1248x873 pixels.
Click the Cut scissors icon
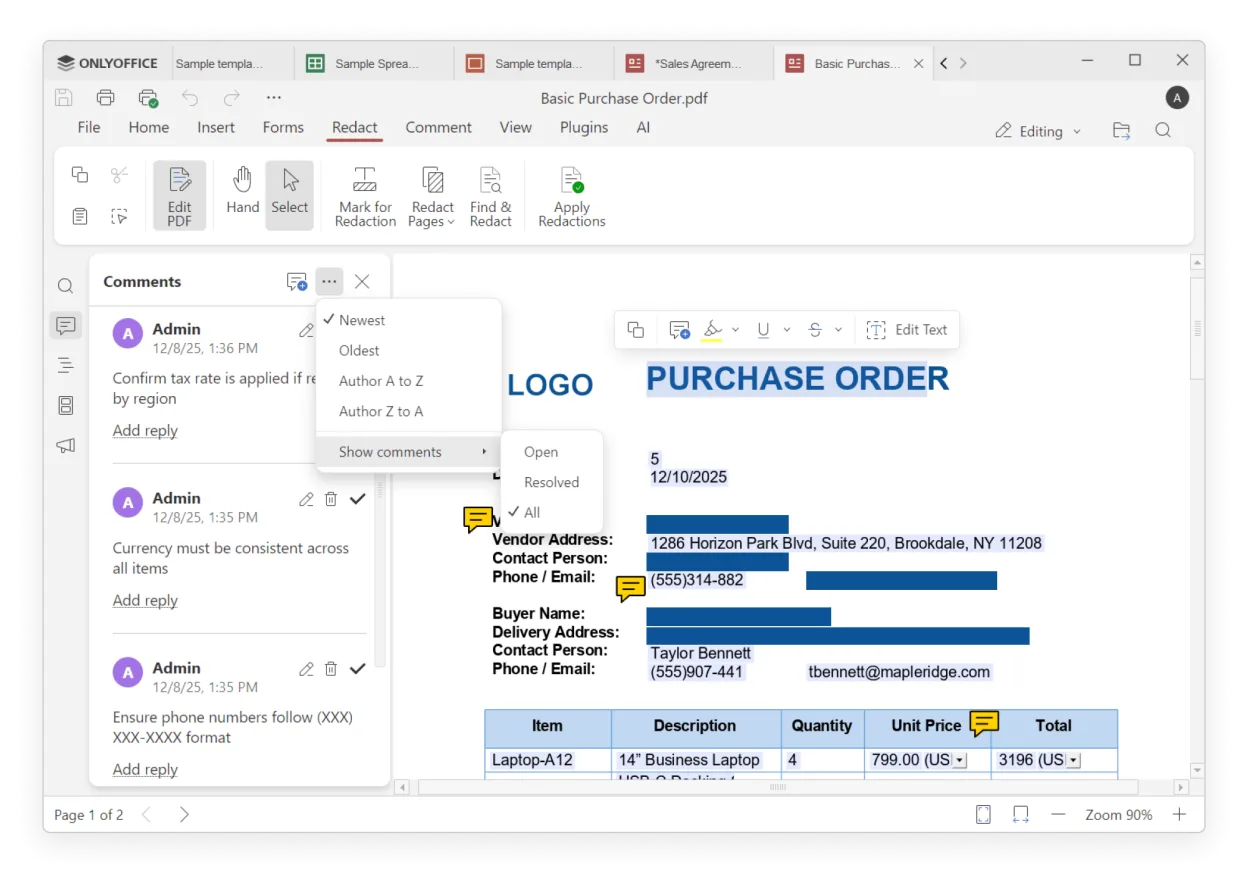pyautogui.click(x=120, y=175)
